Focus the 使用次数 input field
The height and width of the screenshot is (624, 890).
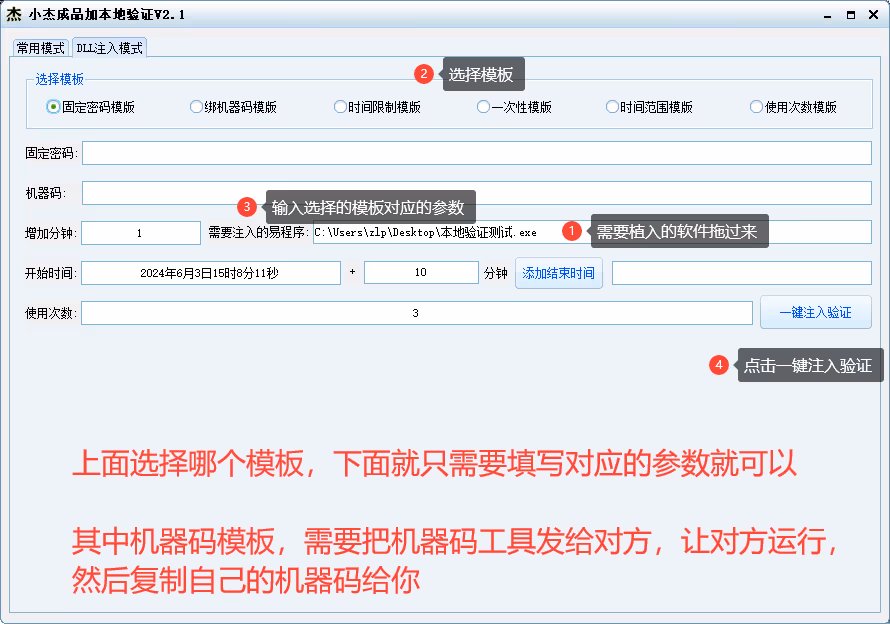pos(416,313)
